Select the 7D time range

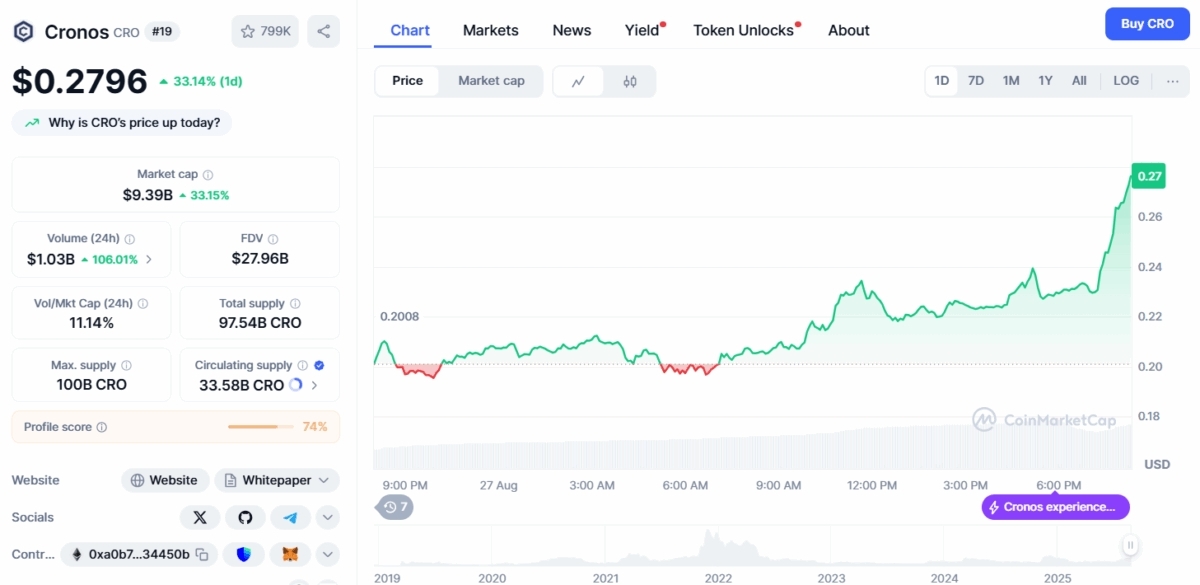(x=976, y=81)
